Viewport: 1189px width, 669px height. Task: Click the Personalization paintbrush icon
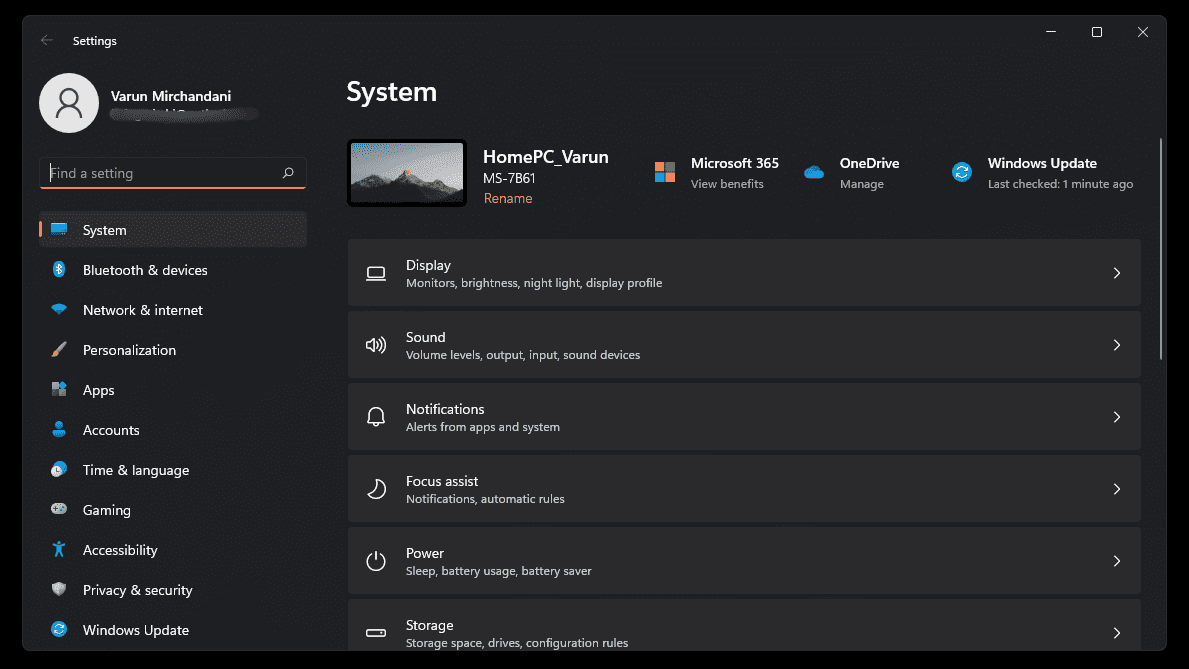(59, 350)
